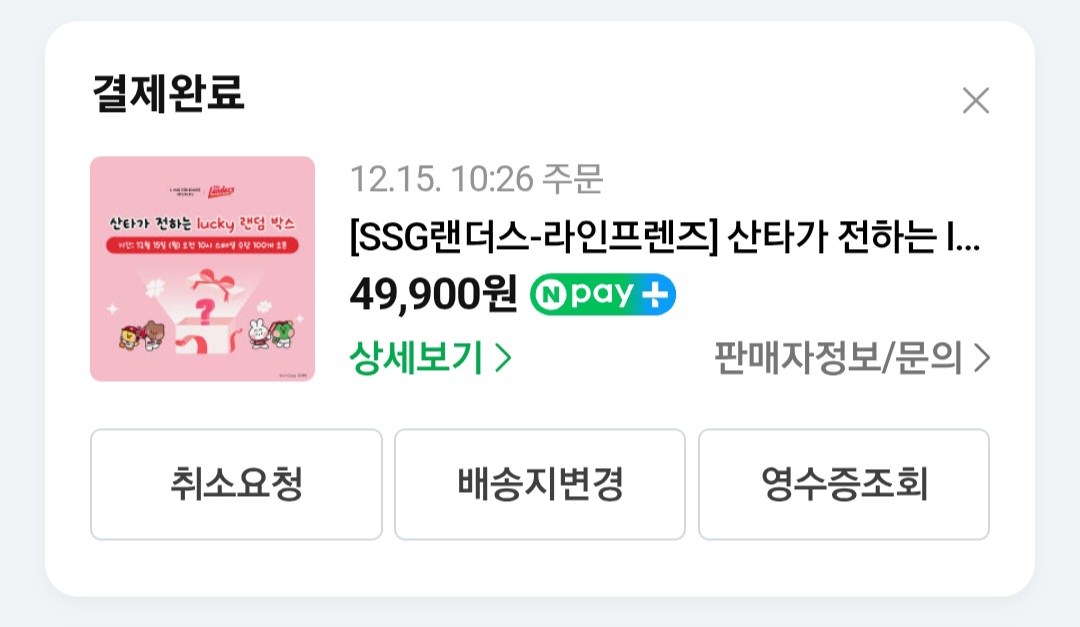Open 판매자정보/문의 seller inquiry link

pyautogui.click(x=852, y=358)
